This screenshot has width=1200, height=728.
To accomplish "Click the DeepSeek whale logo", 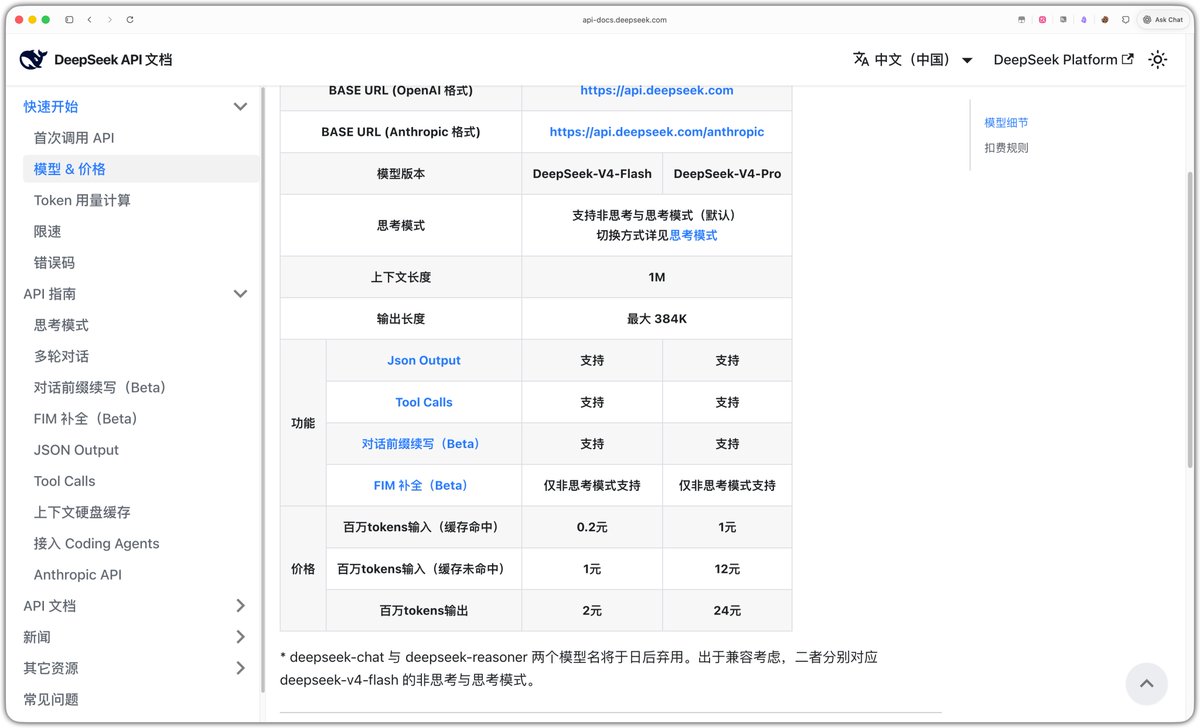I will 33,60.
